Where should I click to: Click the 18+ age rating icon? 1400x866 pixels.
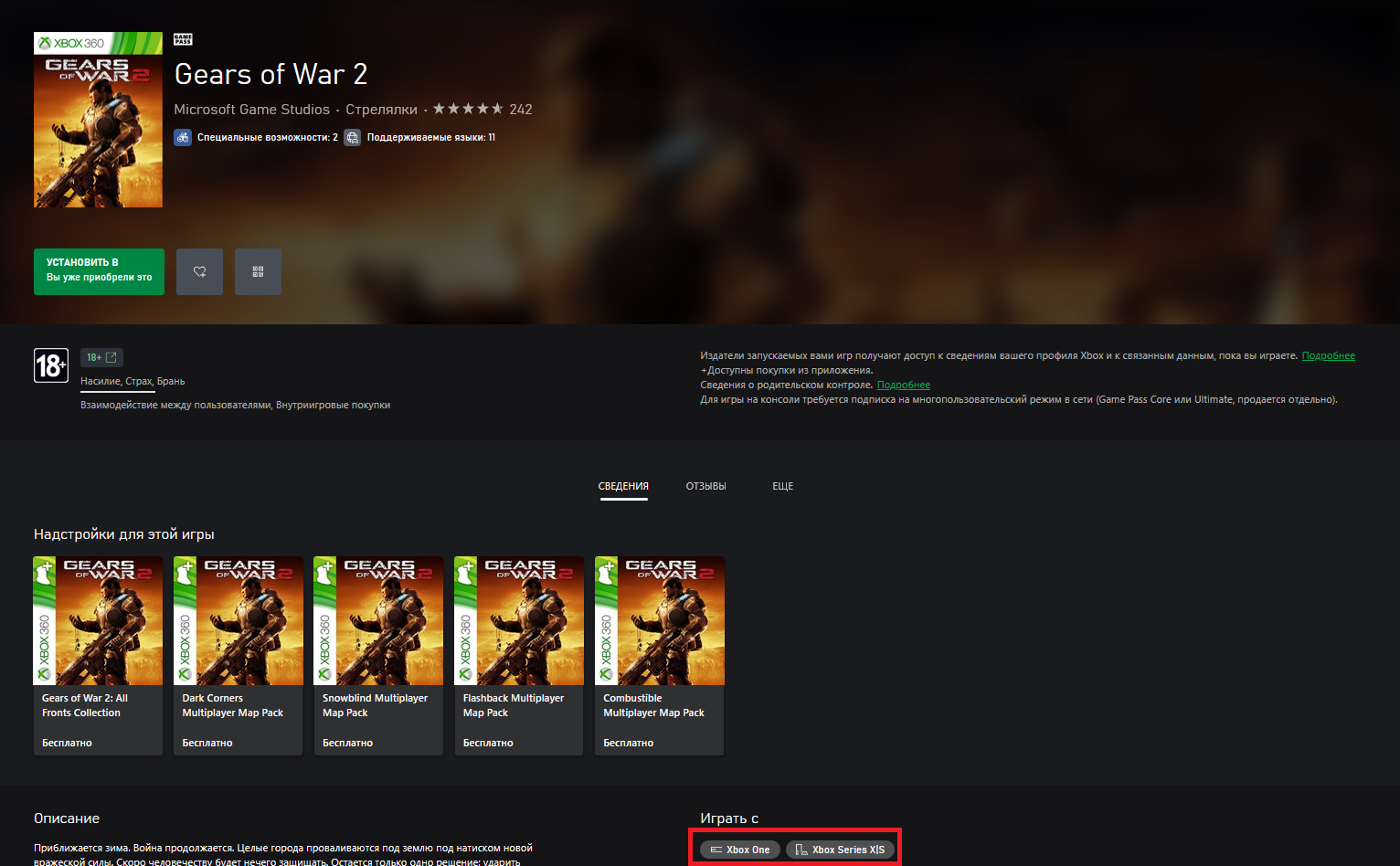click(x=51, y=365)
